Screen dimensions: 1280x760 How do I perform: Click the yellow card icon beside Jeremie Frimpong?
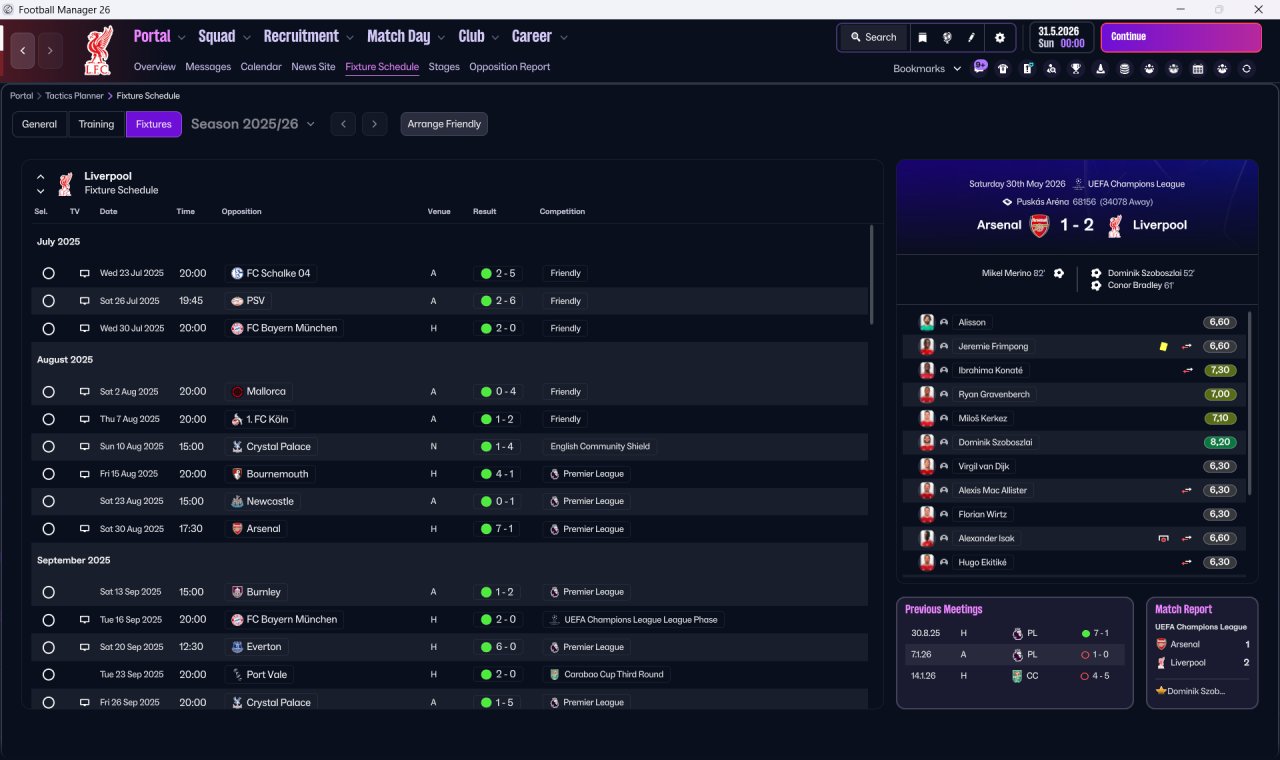pos(1163,346)
